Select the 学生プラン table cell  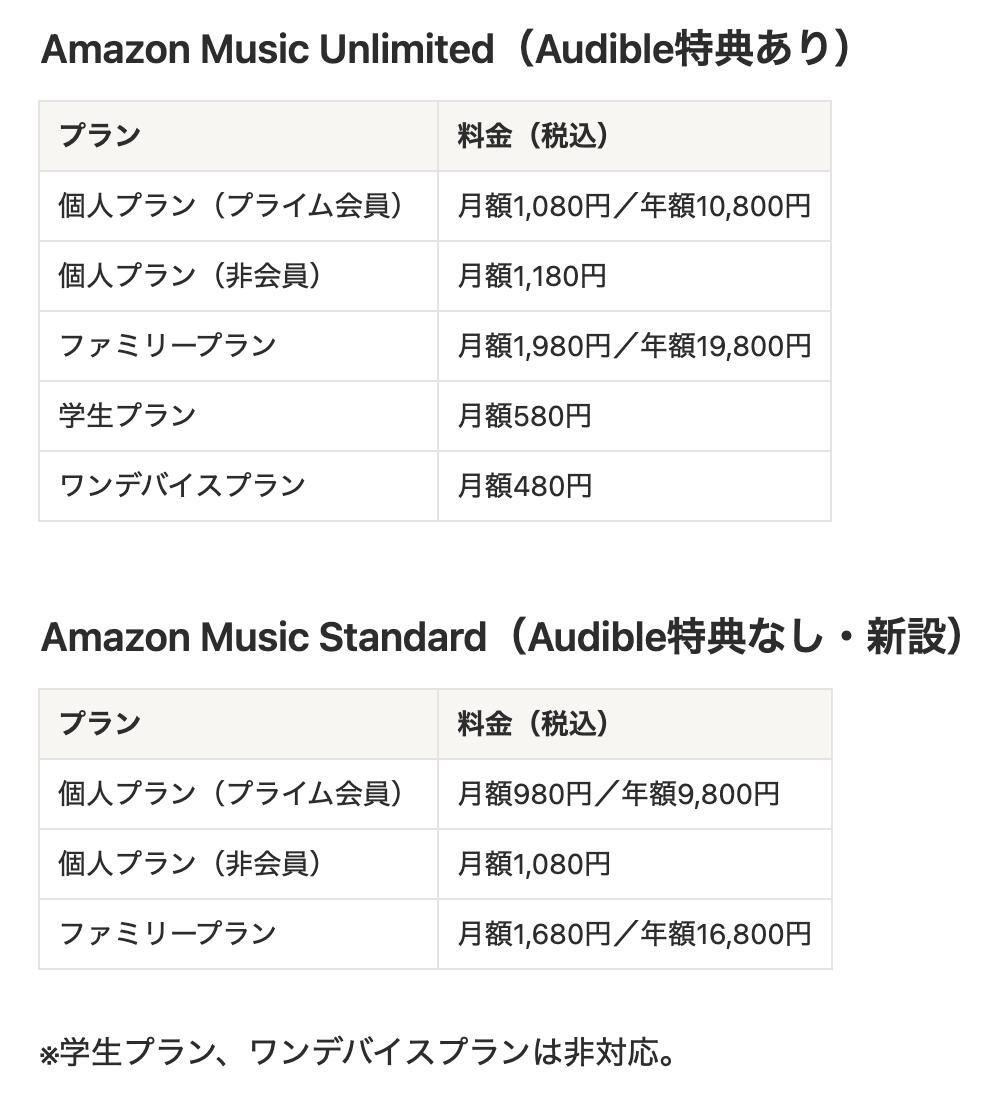(x=127, y=416)
